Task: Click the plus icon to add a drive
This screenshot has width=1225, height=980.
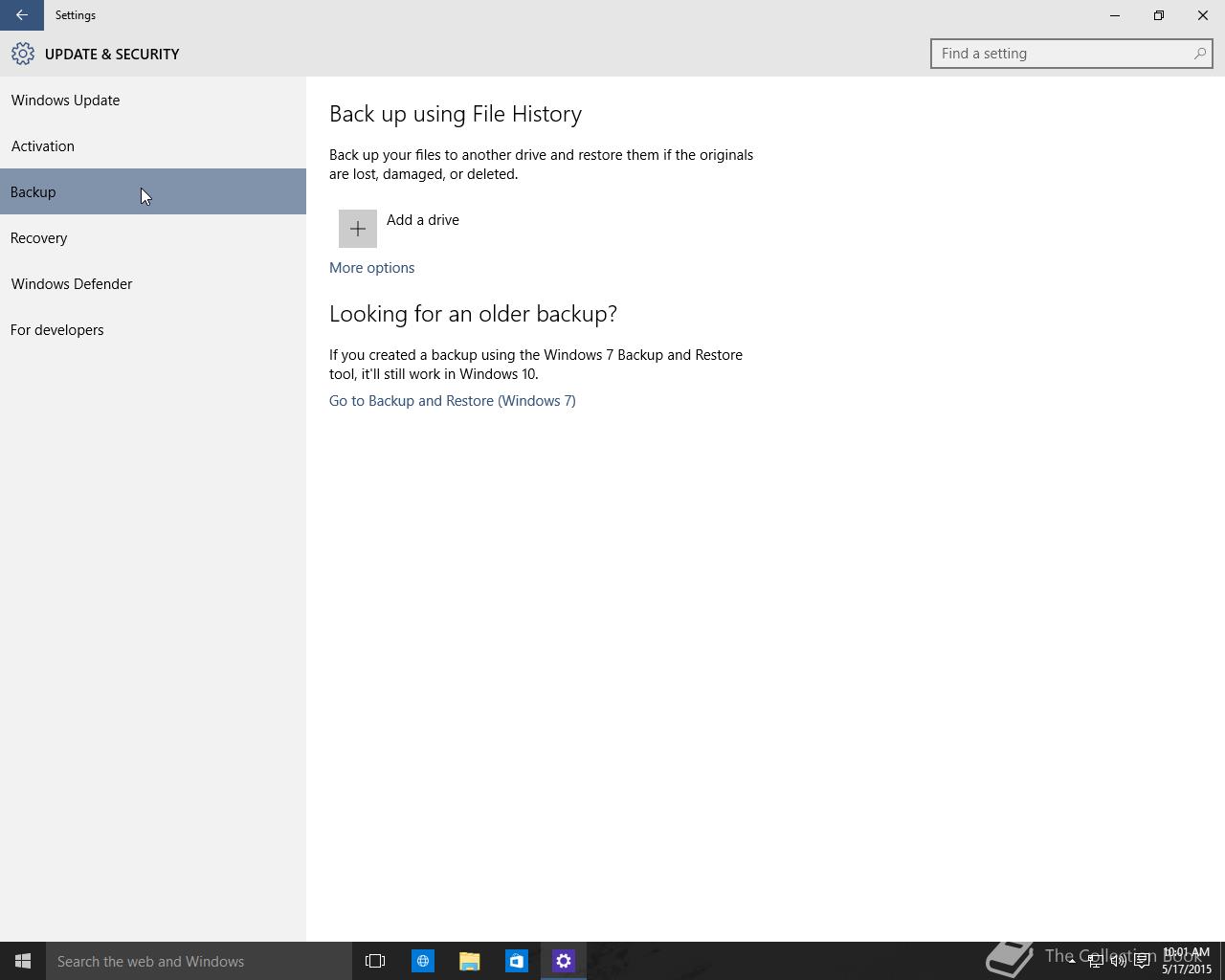Action: (358, 229)
